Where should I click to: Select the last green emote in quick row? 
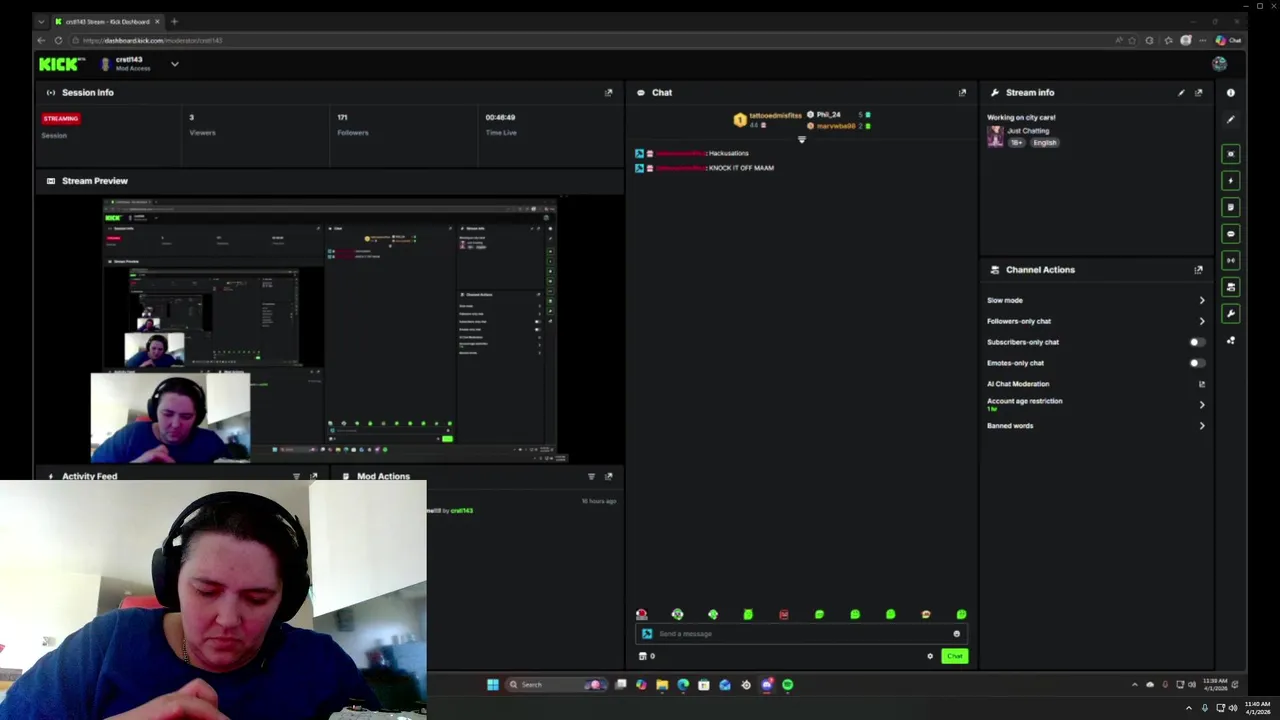961,615
